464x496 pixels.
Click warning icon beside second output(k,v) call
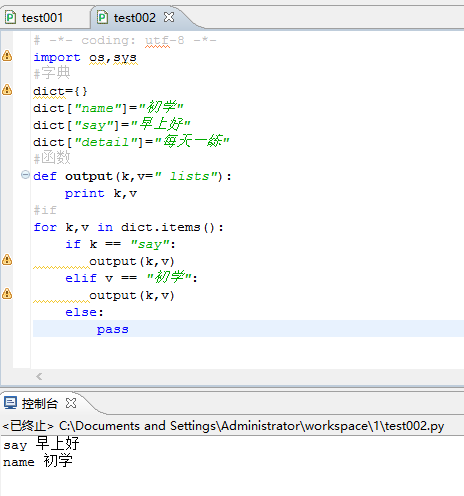point(7,294)
